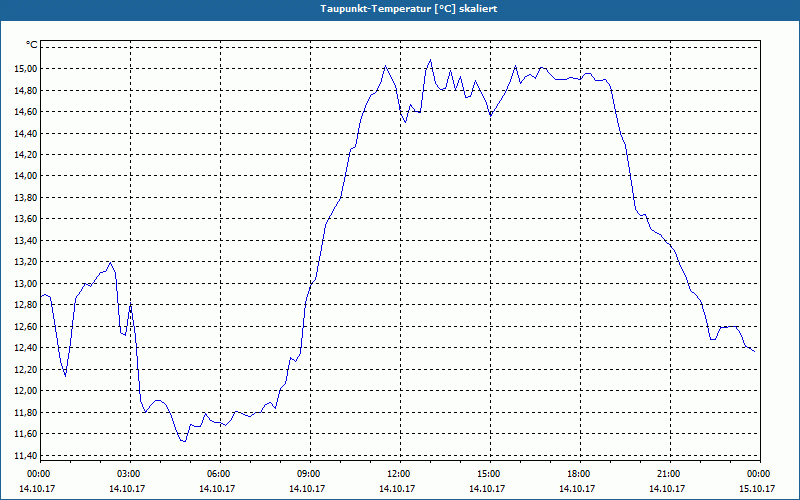The height and width of the screenshot is (500, 800).
Task: Select the 13,60 y-axis value
Action: pos(26,219)
